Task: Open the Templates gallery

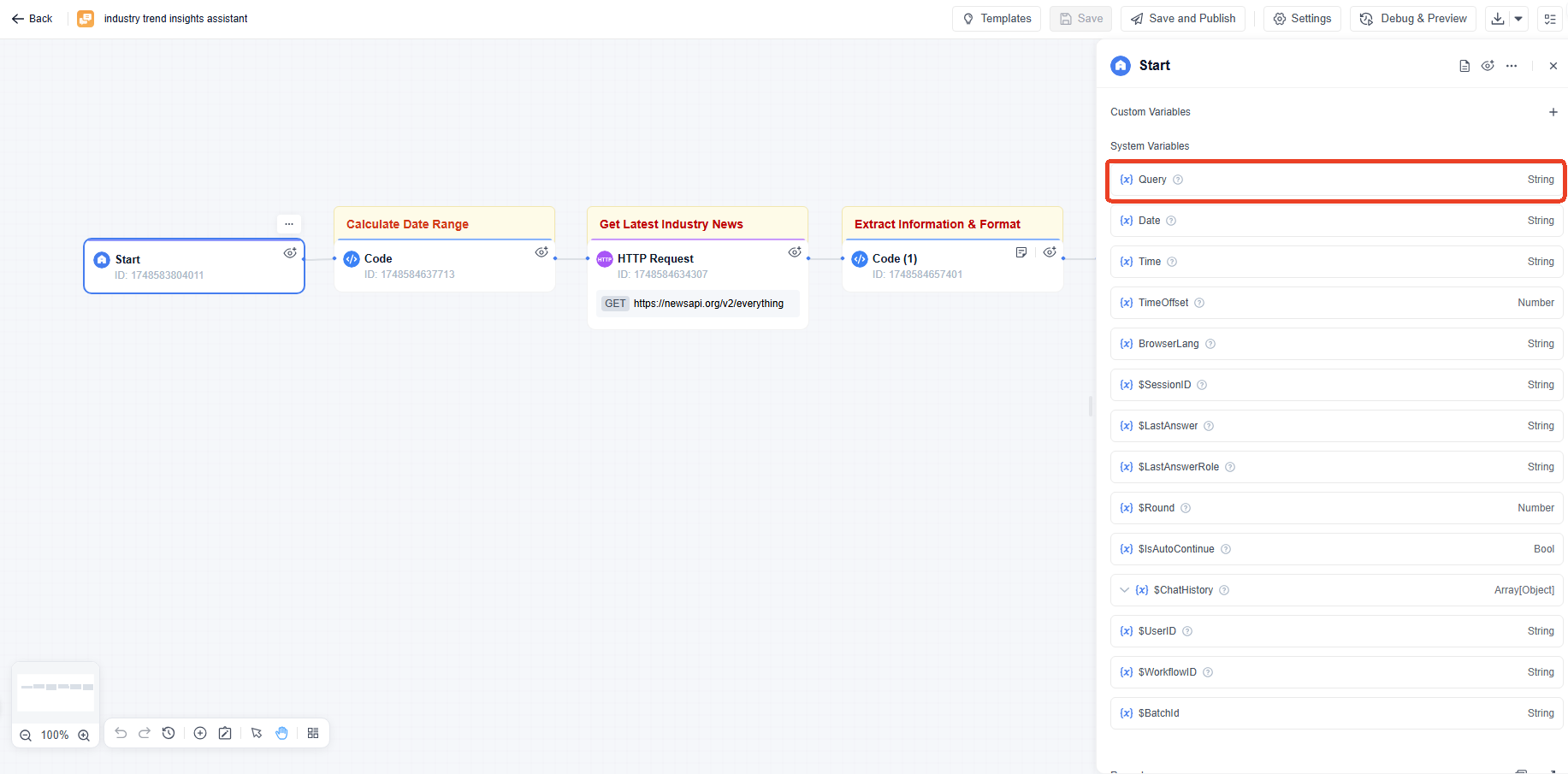Action: click(x=997, y=19)
